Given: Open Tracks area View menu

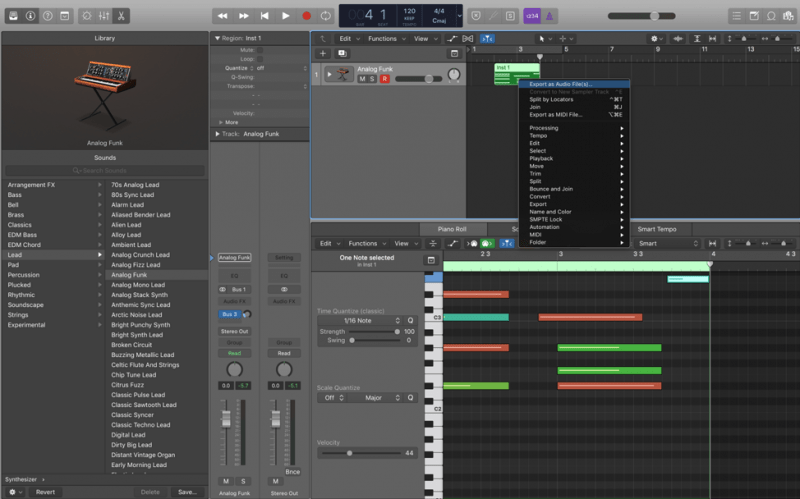Looking at the screenshot, I should click(x=424, y=39).
